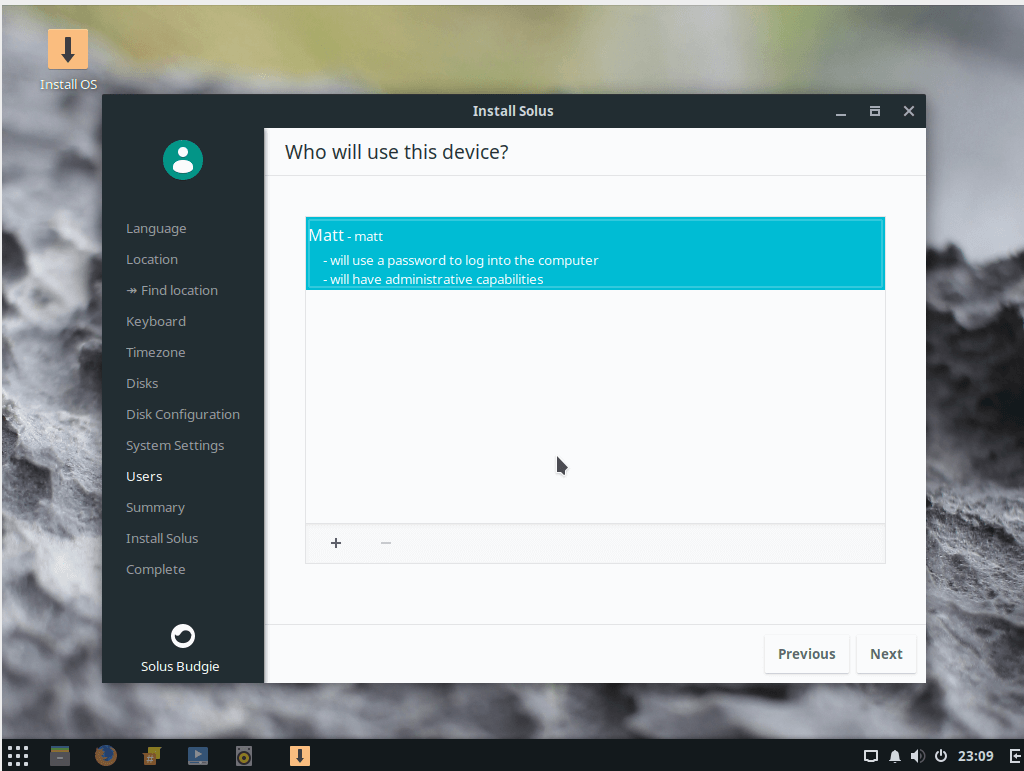Click the power icon in the system tray

coord(940,755)
